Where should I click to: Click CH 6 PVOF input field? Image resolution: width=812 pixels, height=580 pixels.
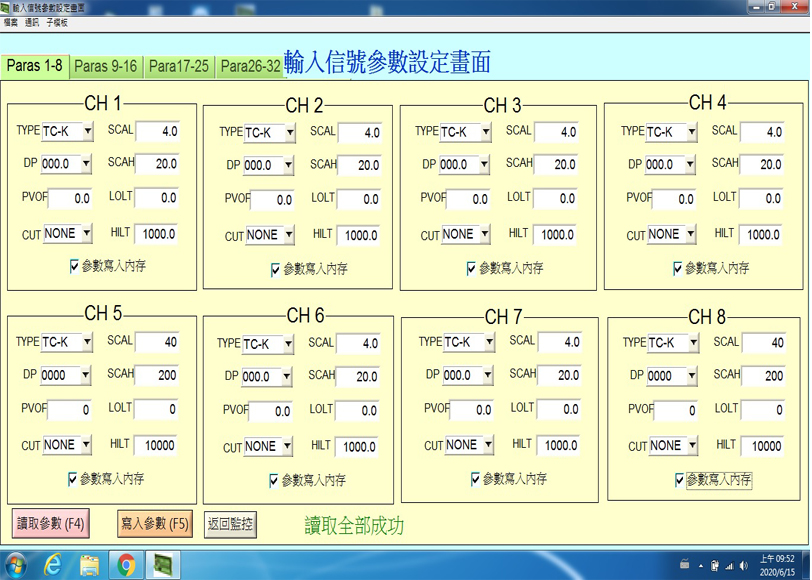click(270, 411)
